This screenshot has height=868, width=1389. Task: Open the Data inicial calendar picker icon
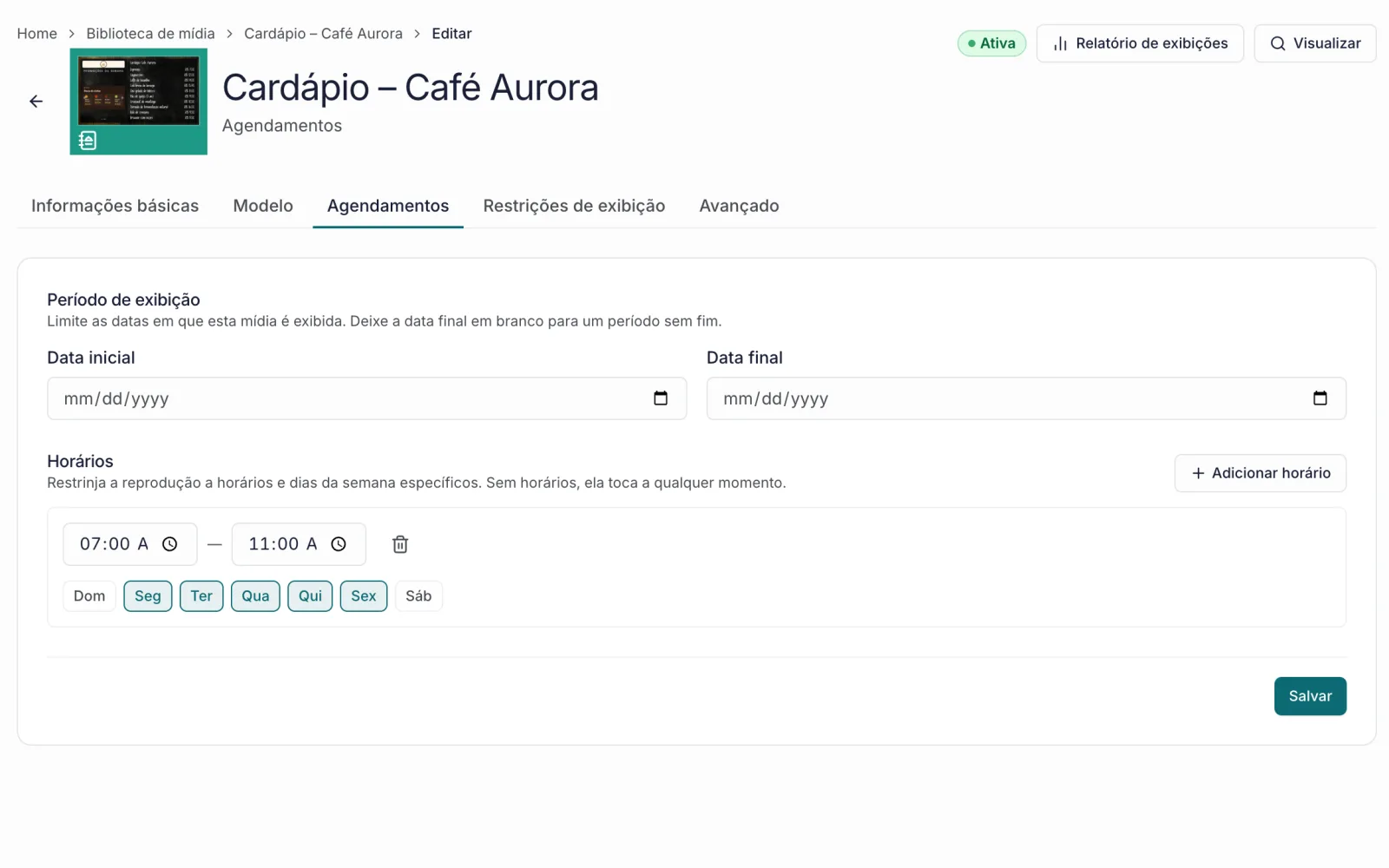coord(661,398)
